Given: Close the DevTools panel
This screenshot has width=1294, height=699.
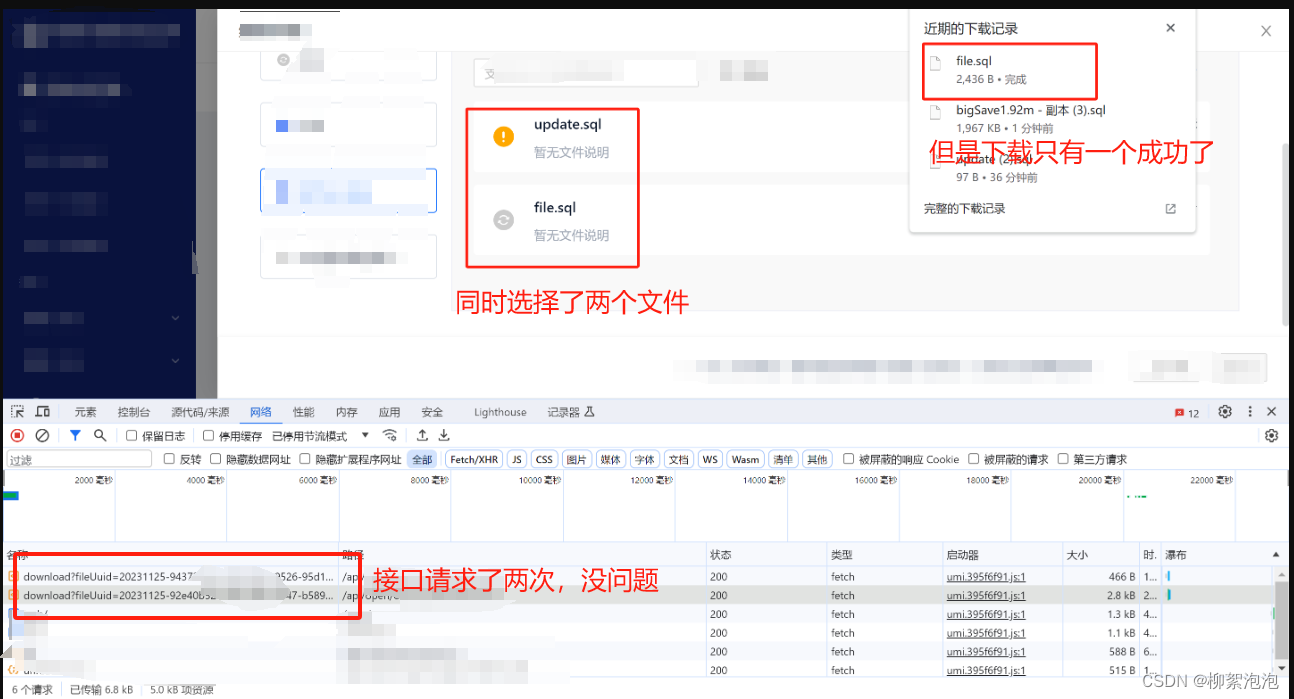Looking at the screenshot, I should pos(1272,412).
